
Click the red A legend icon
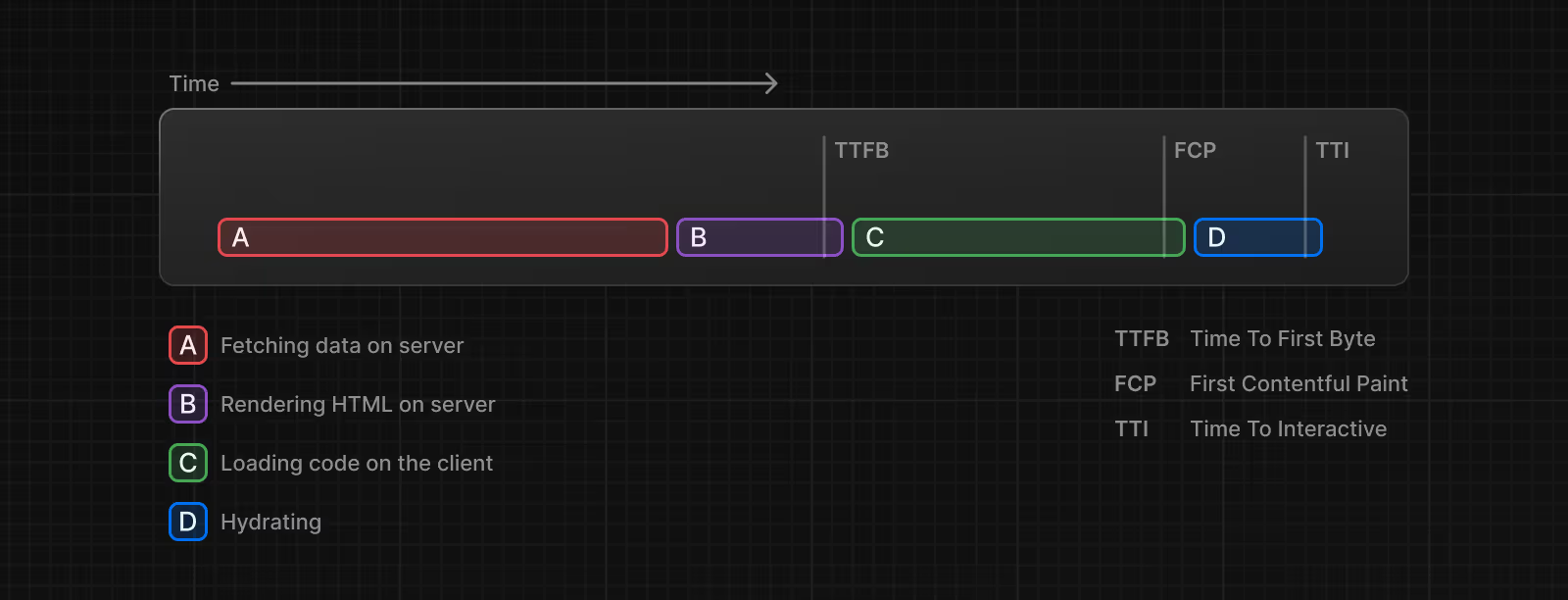point(188,345)
